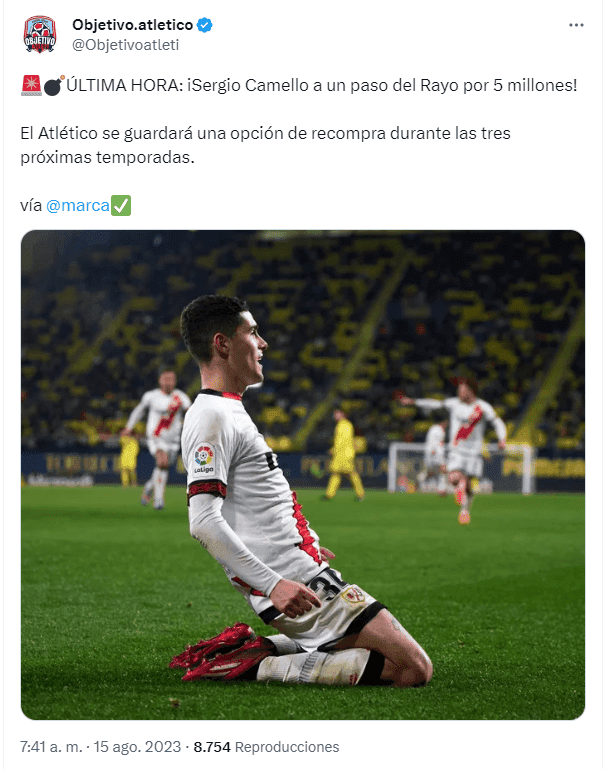Click the bomb emoji before ÚLTIMA HORA
Image resolution: width=603 pixels, height=769 pixels.
[x=54, y=85]
